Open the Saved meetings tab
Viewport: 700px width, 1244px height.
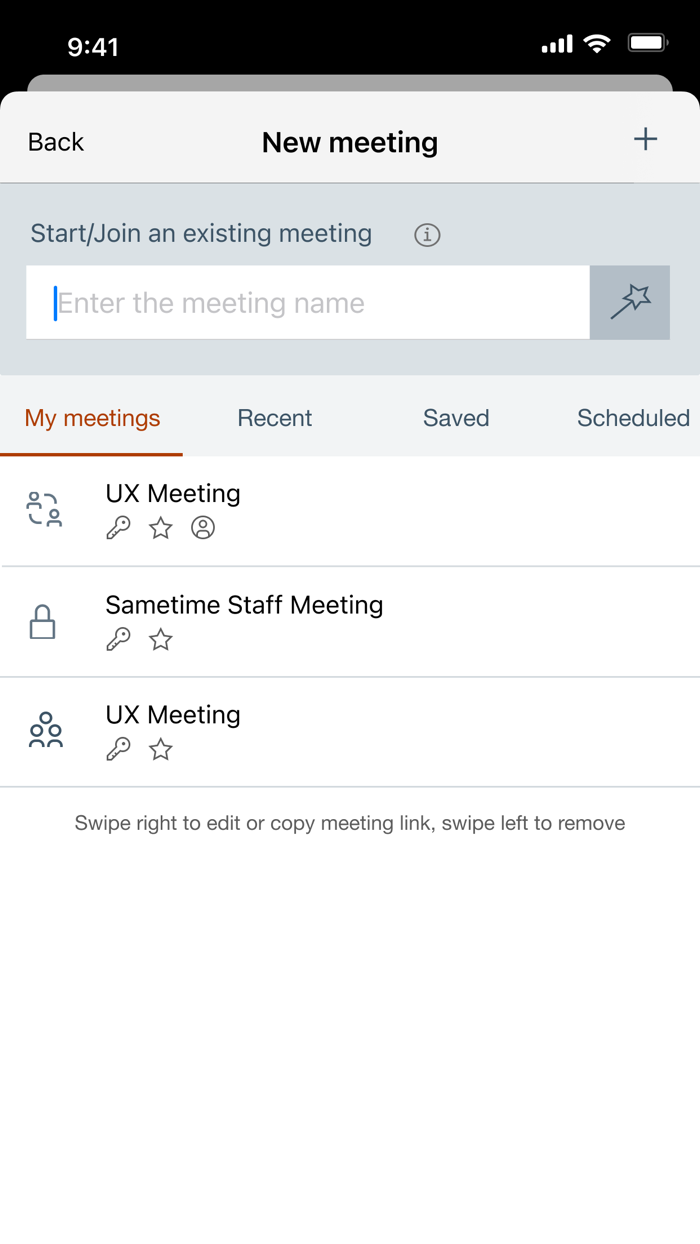pyautogui.click(x=456, y=418)
